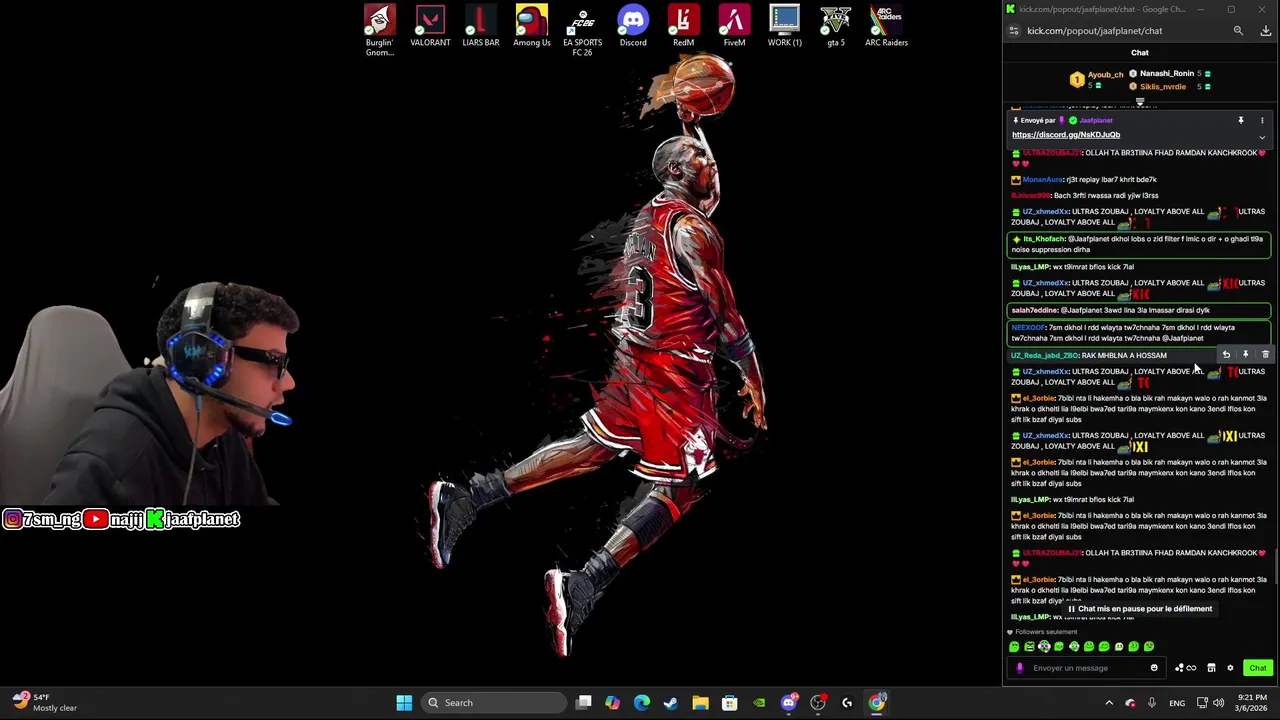
Task: Click the green Chat send button
Action: pyautogui.click(x=1257, y=668)
